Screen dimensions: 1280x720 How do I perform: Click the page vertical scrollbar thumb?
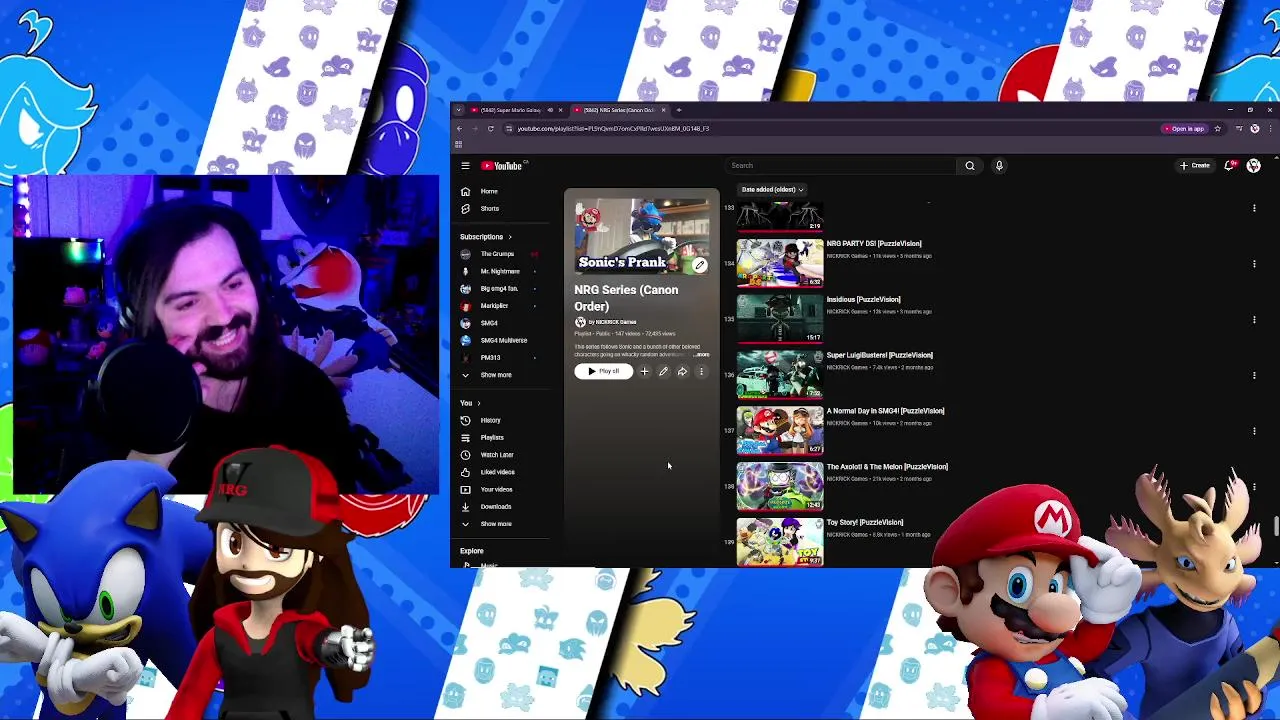[x=1275, y=527]
